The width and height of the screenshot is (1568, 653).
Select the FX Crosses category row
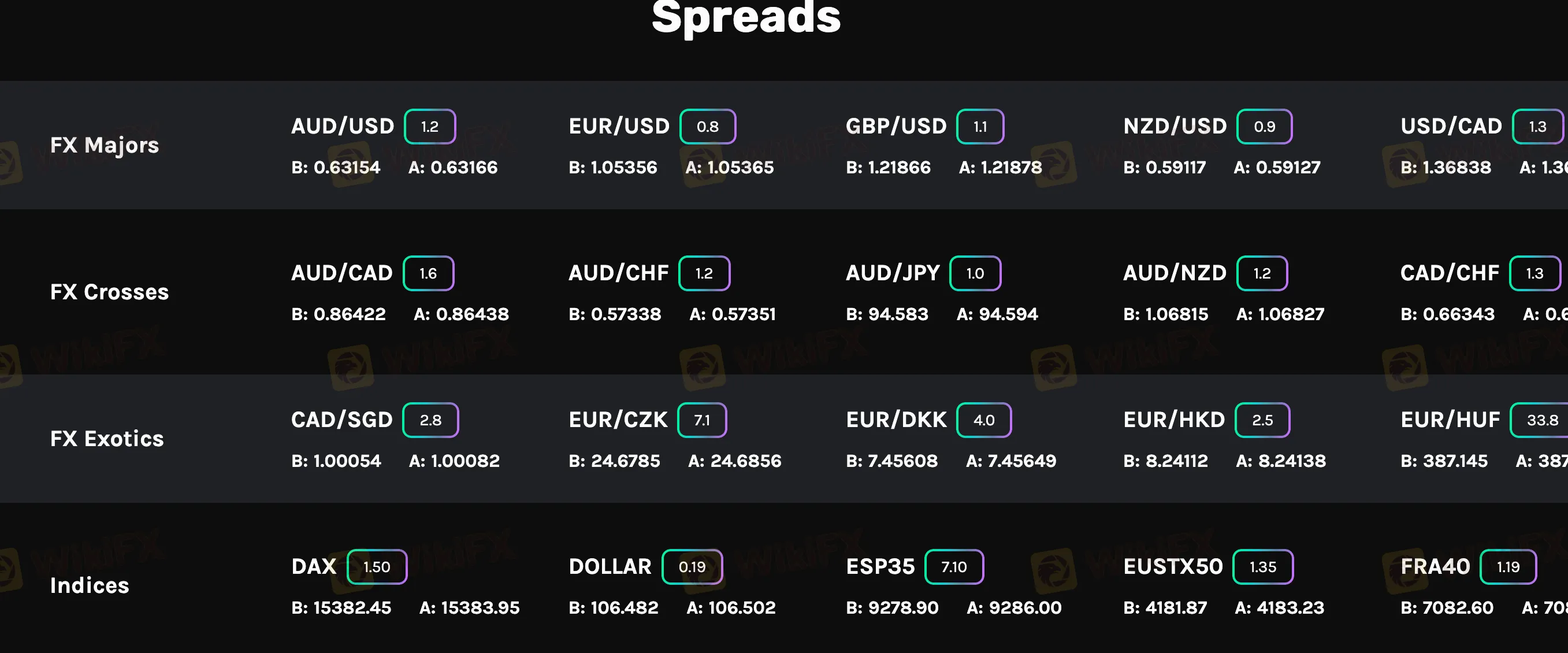click(110, 292)
